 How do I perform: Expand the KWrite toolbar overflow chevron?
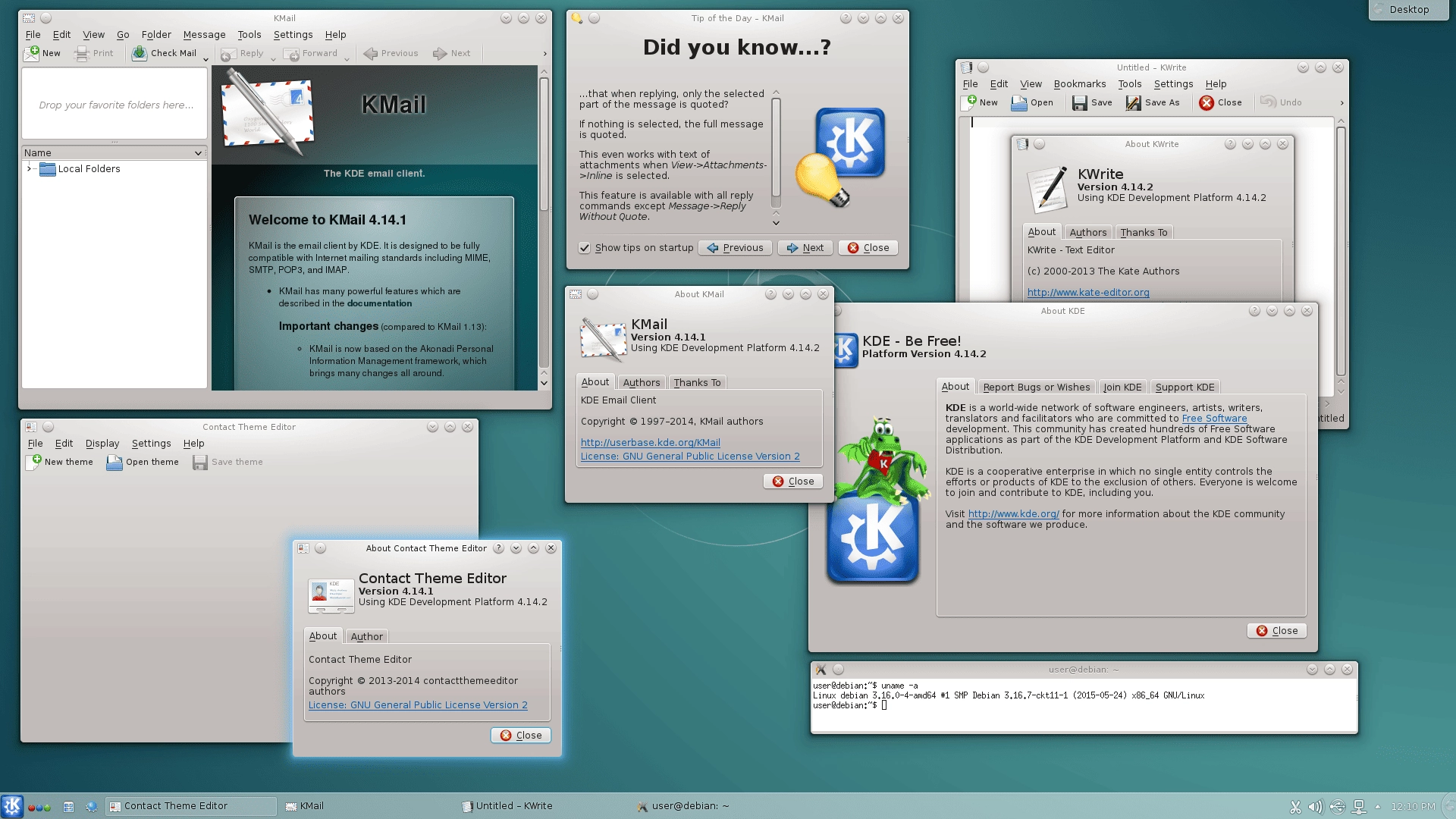(1341, 103)
